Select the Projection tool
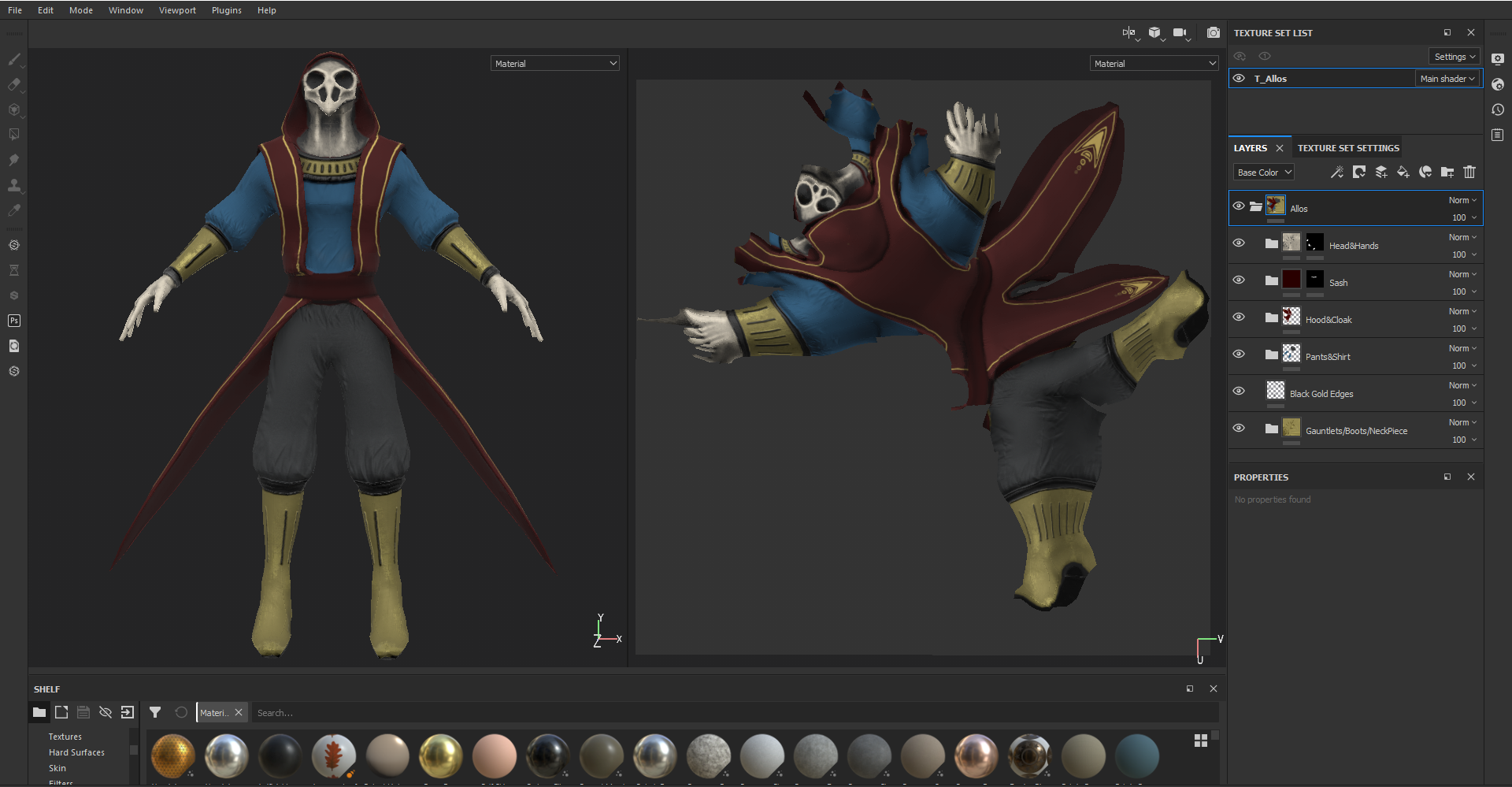The height and width of the screenshot is (787, 1512). pos(14,110)
